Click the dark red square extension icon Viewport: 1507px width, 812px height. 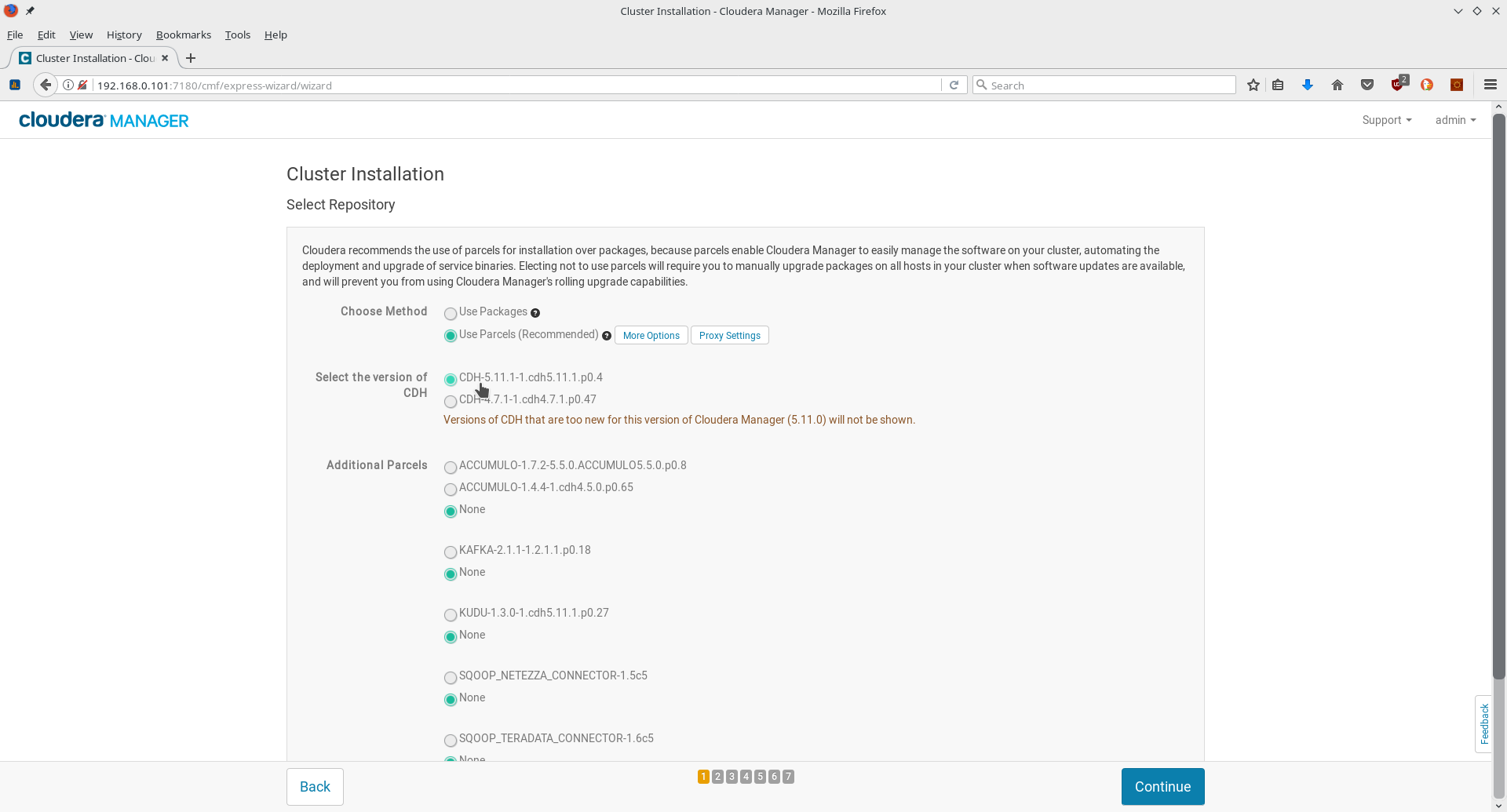pyautogui.click(x=1457, y=85)
